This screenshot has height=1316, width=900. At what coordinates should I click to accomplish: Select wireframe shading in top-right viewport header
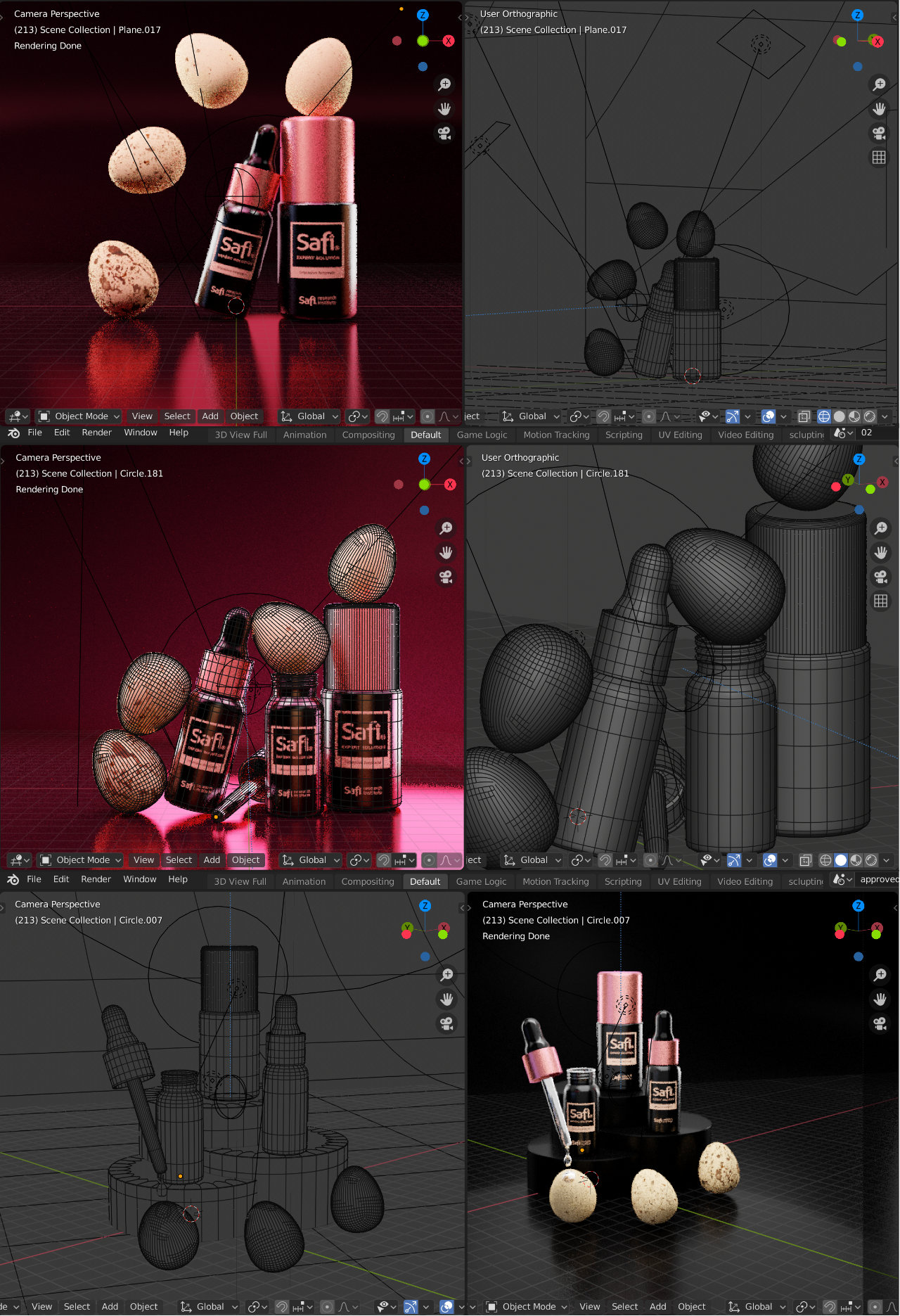tap(823, 416)
